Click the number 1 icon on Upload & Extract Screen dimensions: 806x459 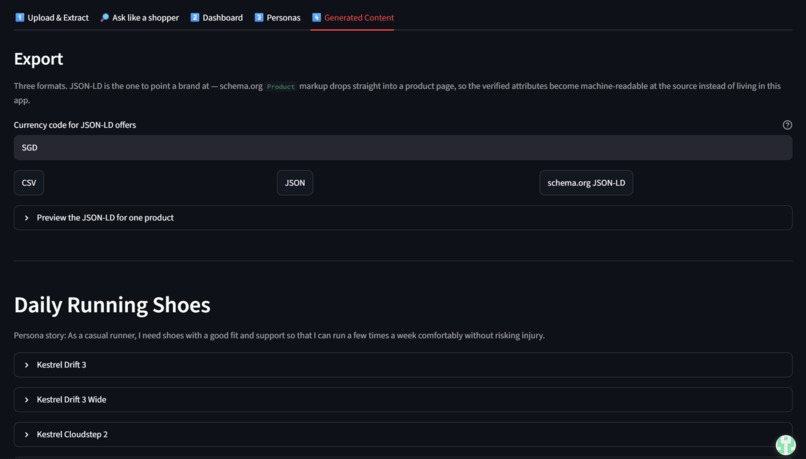(20, 17)
